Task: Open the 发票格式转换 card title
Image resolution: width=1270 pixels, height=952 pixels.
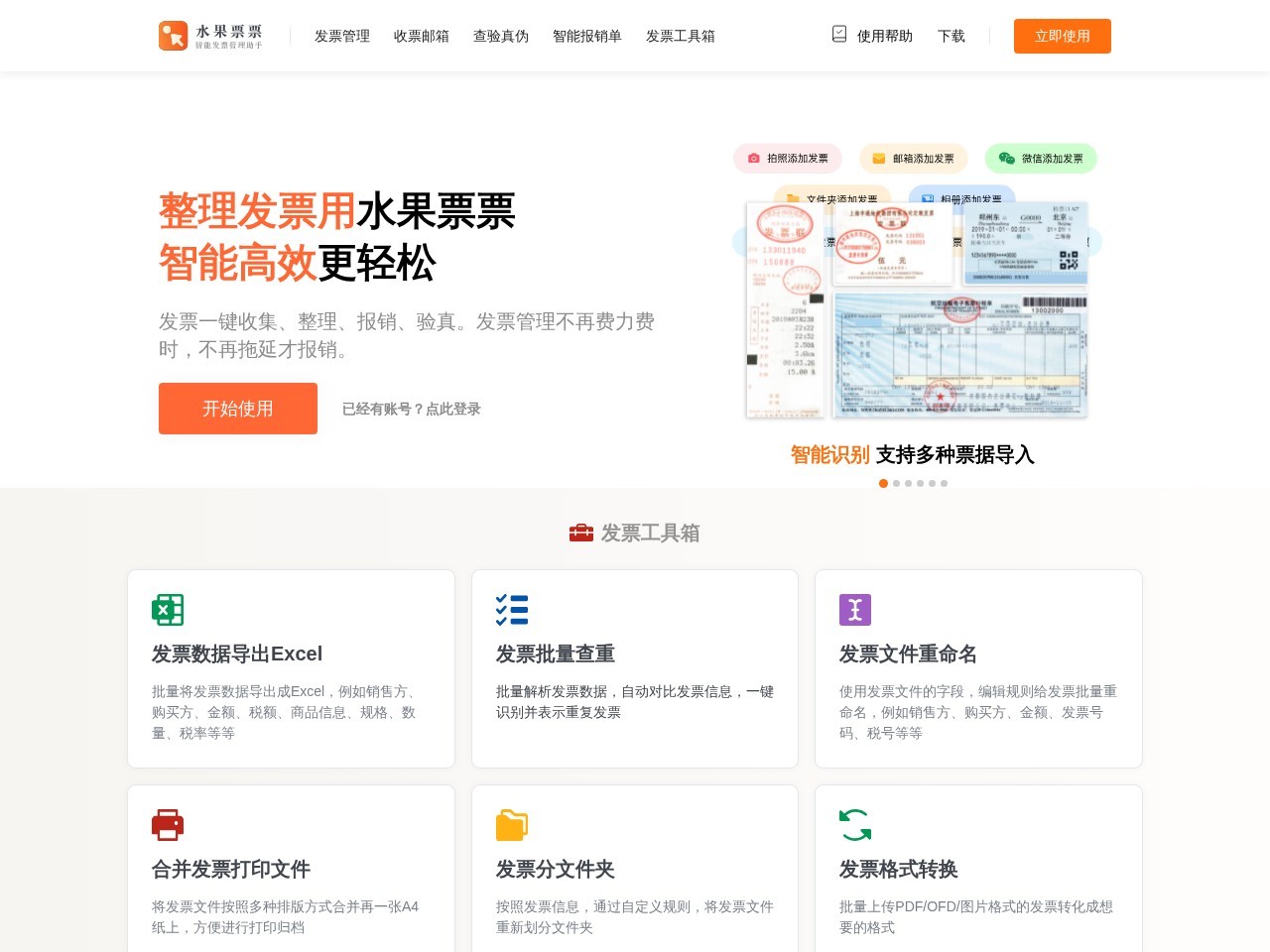Action: click(x=899, y=870)
